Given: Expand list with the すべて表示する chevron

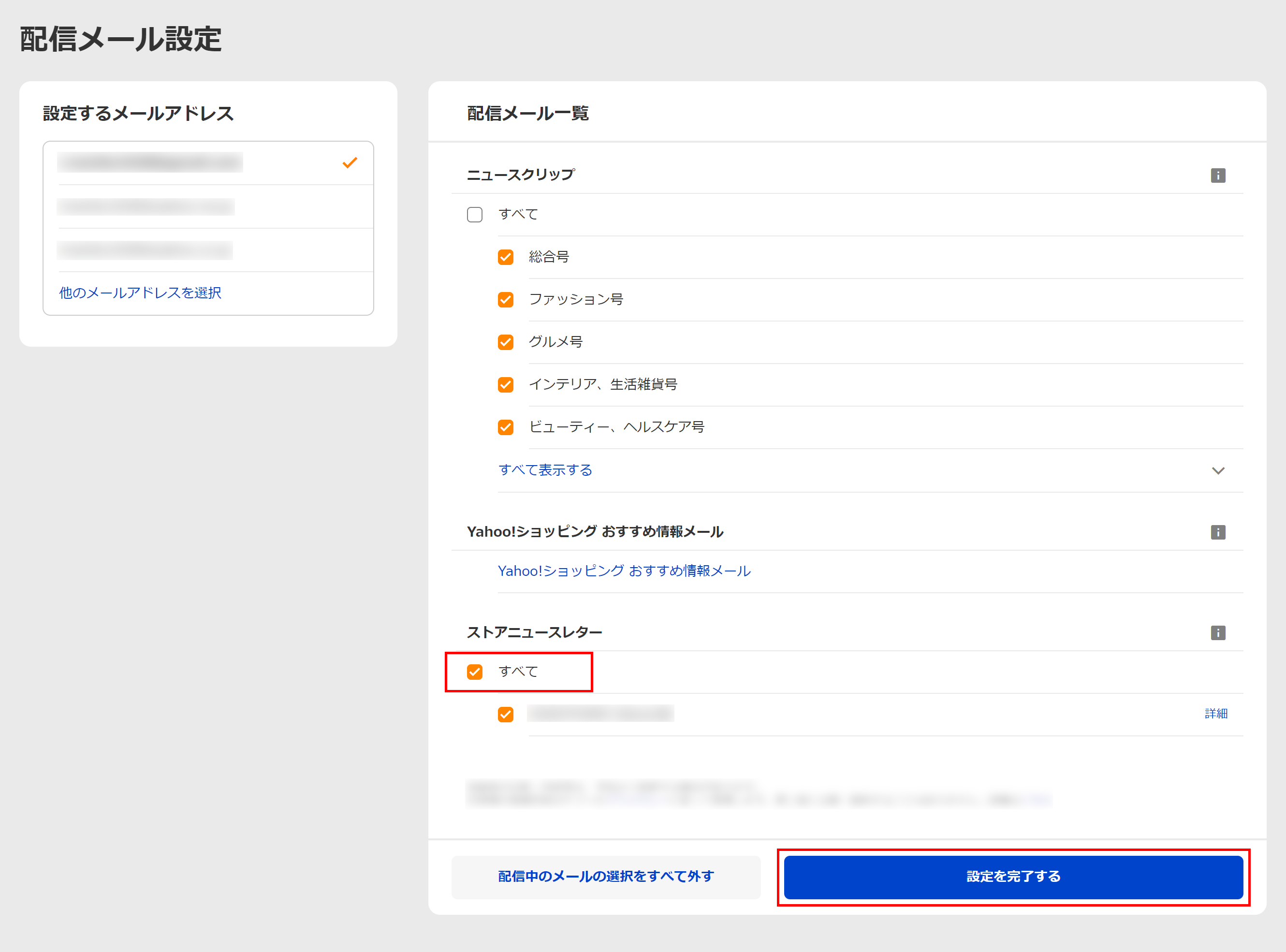Looking at the screenshot, I should pyautogui.click(x=1217, y=471).
